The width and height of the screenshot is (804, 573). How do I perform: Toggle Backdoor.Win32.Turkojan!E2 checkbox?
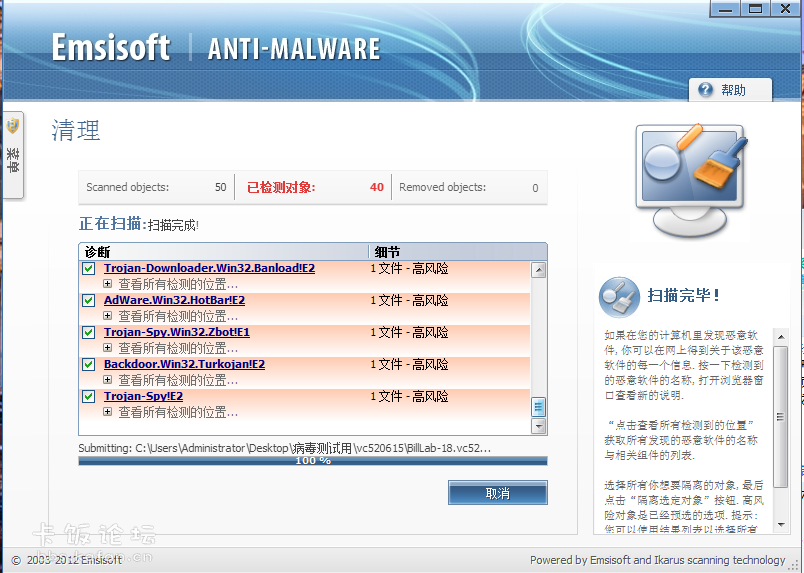click(x=89, y=365)
